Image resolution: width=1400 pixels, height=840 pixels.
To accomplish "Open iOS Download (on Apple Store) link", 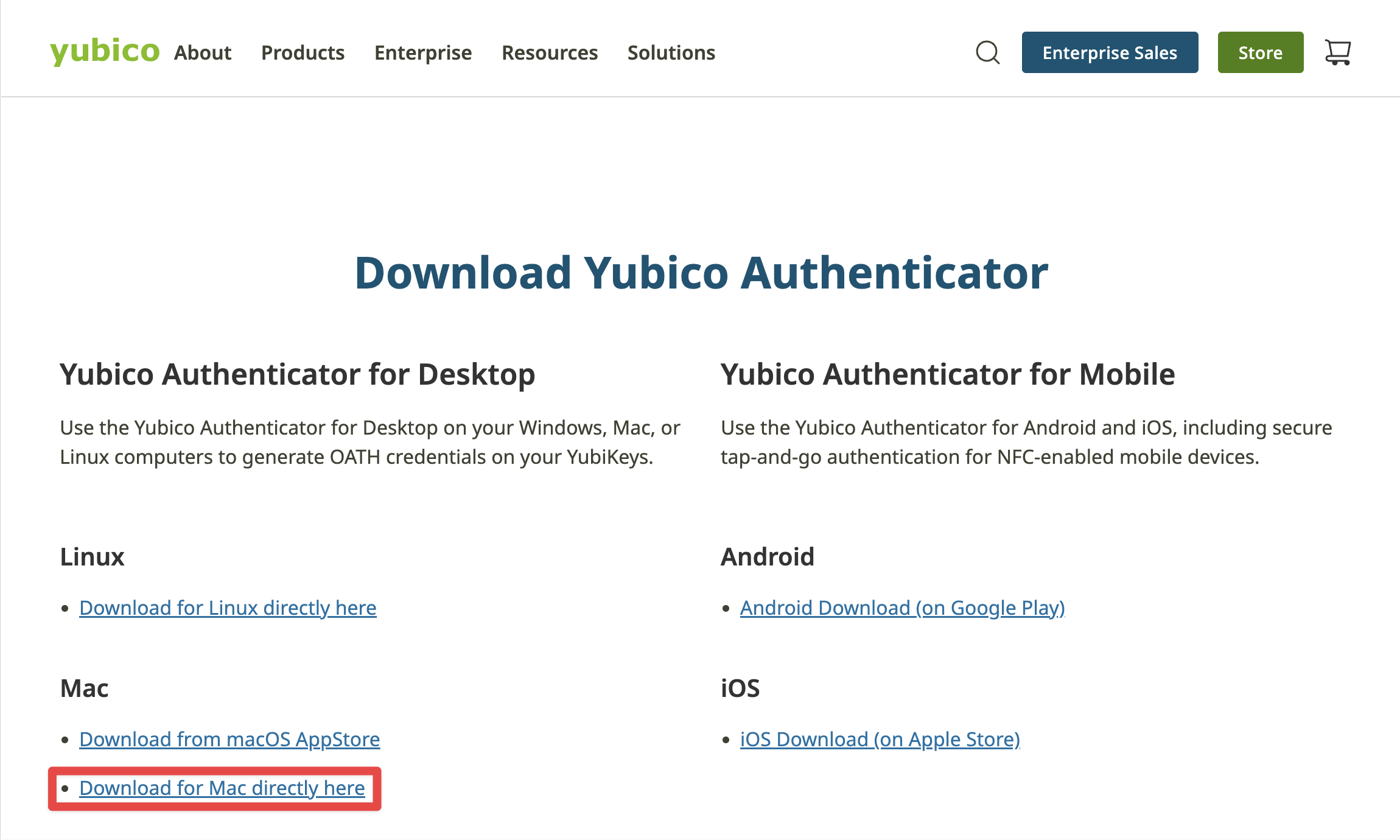I will [880, 740].
